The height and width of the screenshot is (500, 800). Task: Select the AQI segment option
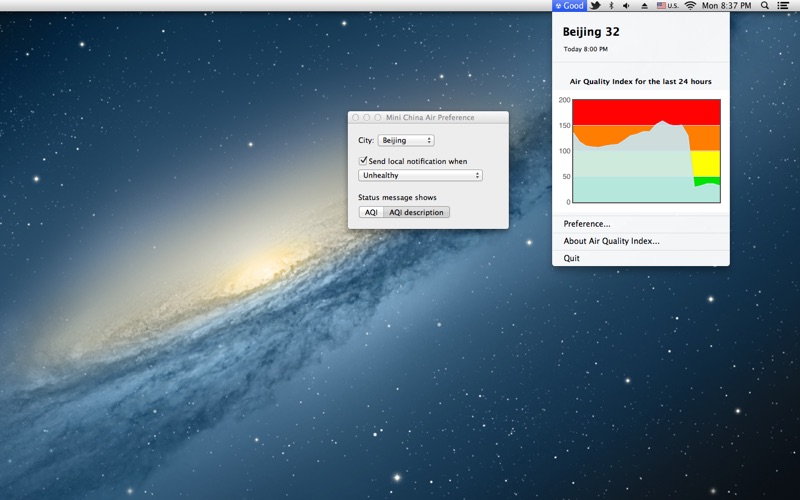coord(371,212)
